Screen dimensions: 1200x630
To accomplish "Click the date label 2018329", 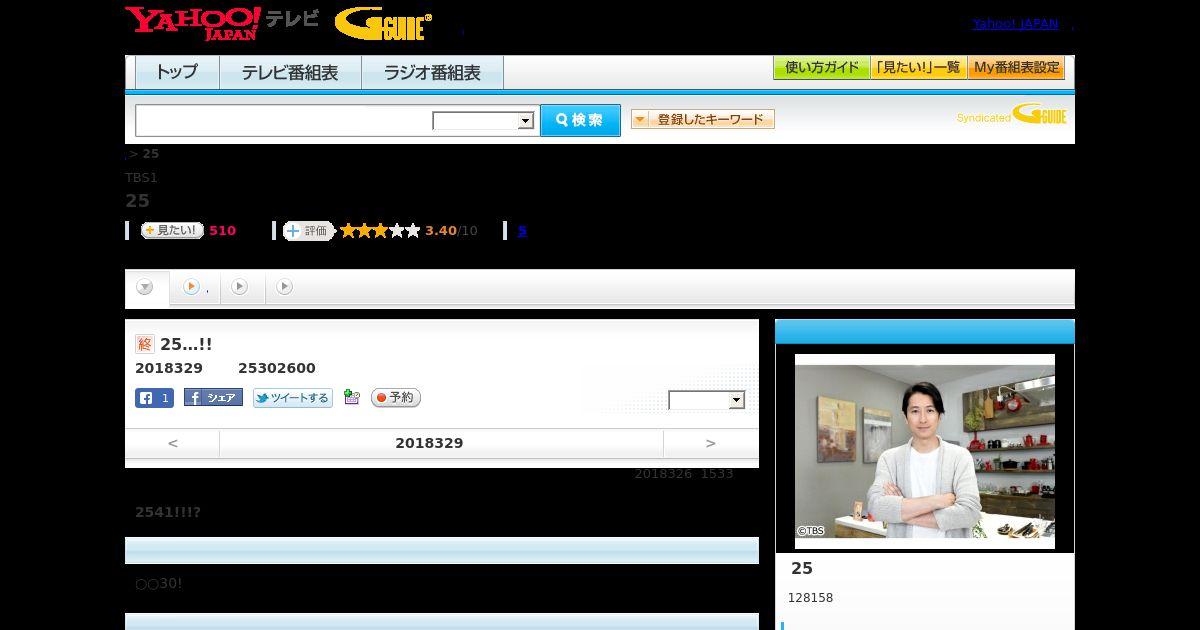I will coord(429,443).
